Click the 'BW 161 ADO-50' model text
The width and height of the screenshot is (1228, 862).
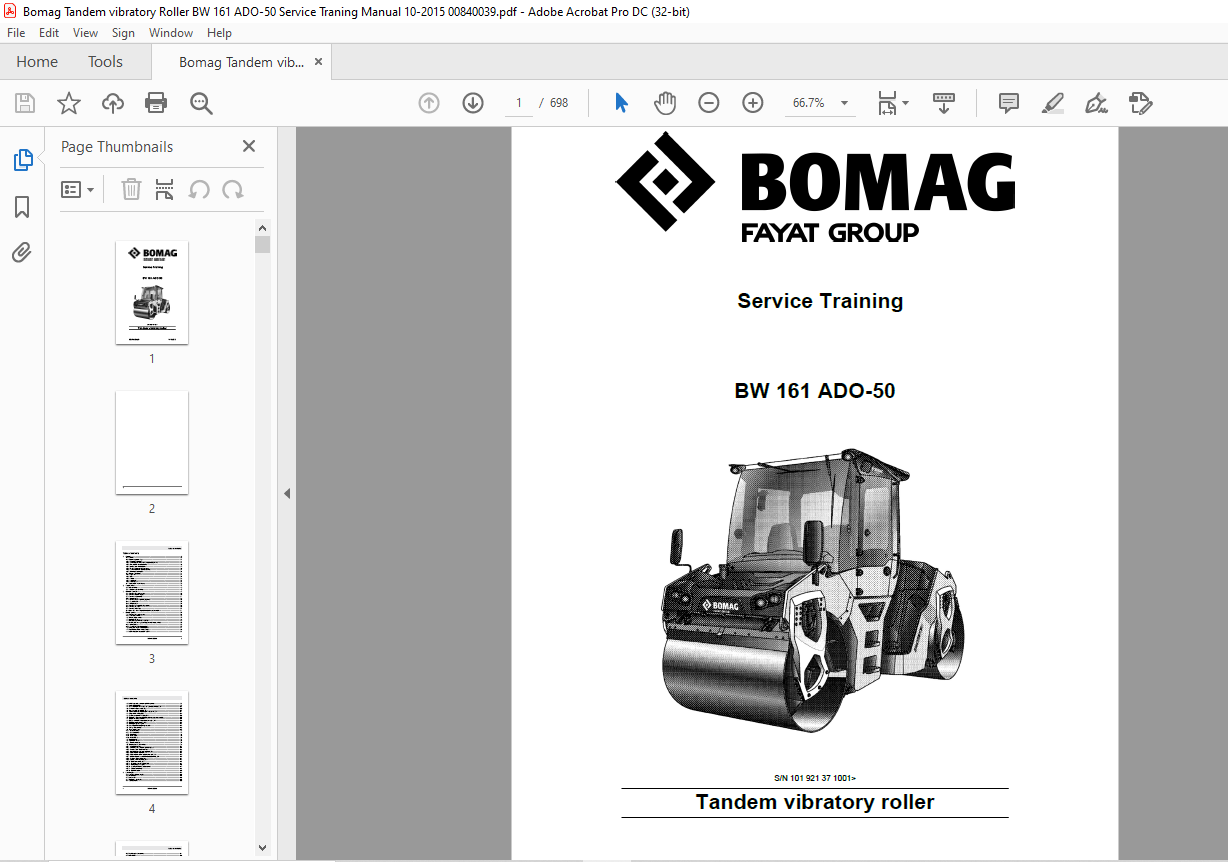(x=815, y=391)
